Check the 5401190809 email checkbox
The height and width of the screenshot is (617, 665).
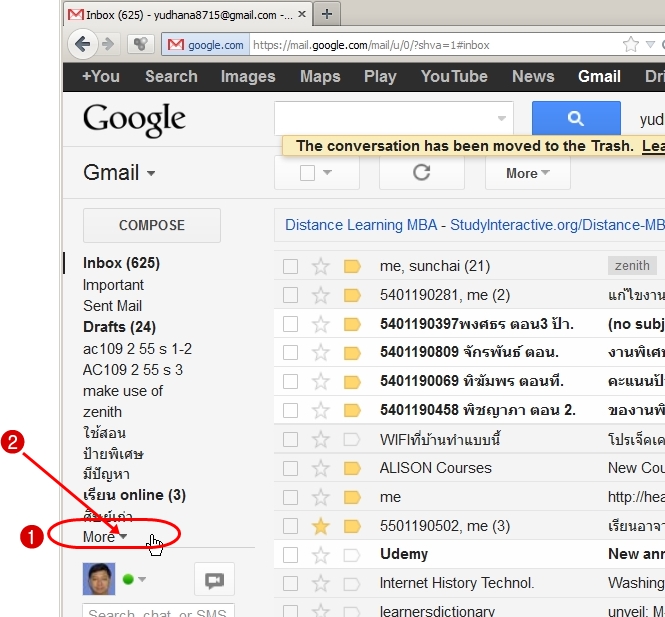click(291, 352)
